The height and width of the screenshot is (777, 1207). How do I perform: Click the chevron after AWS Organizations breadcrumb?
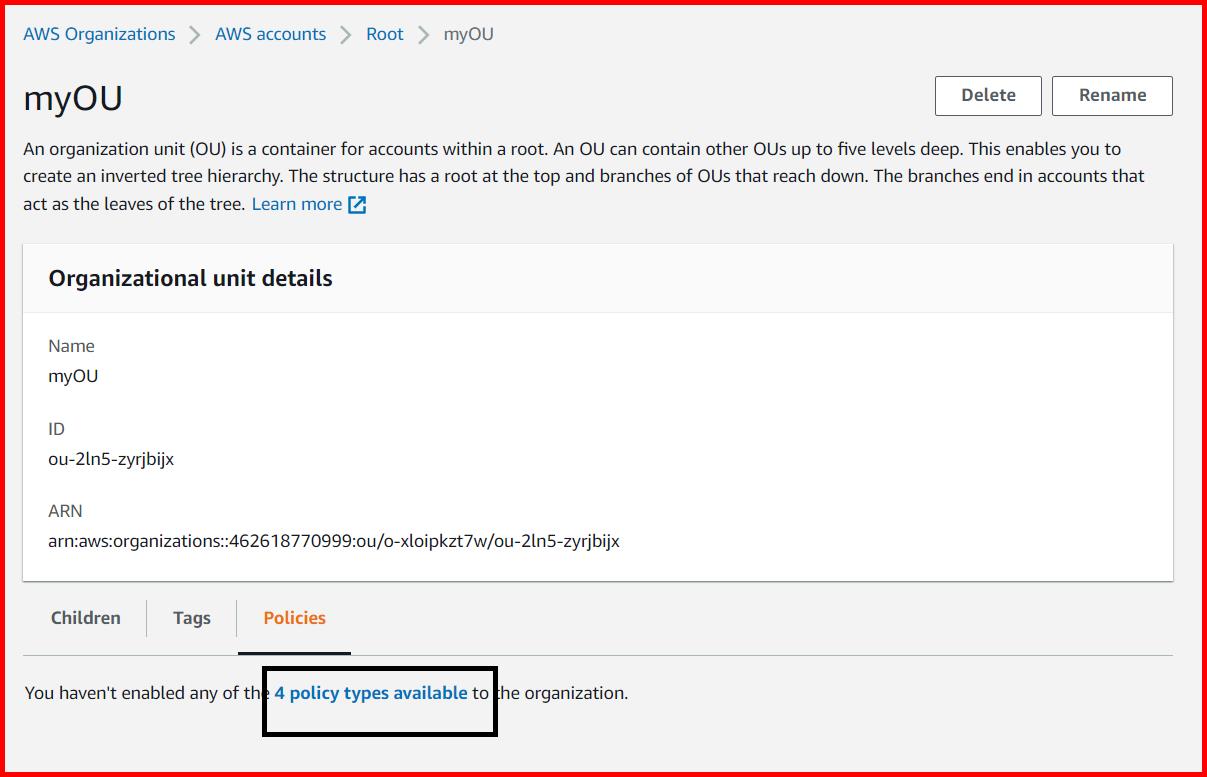tap(195, 35)
